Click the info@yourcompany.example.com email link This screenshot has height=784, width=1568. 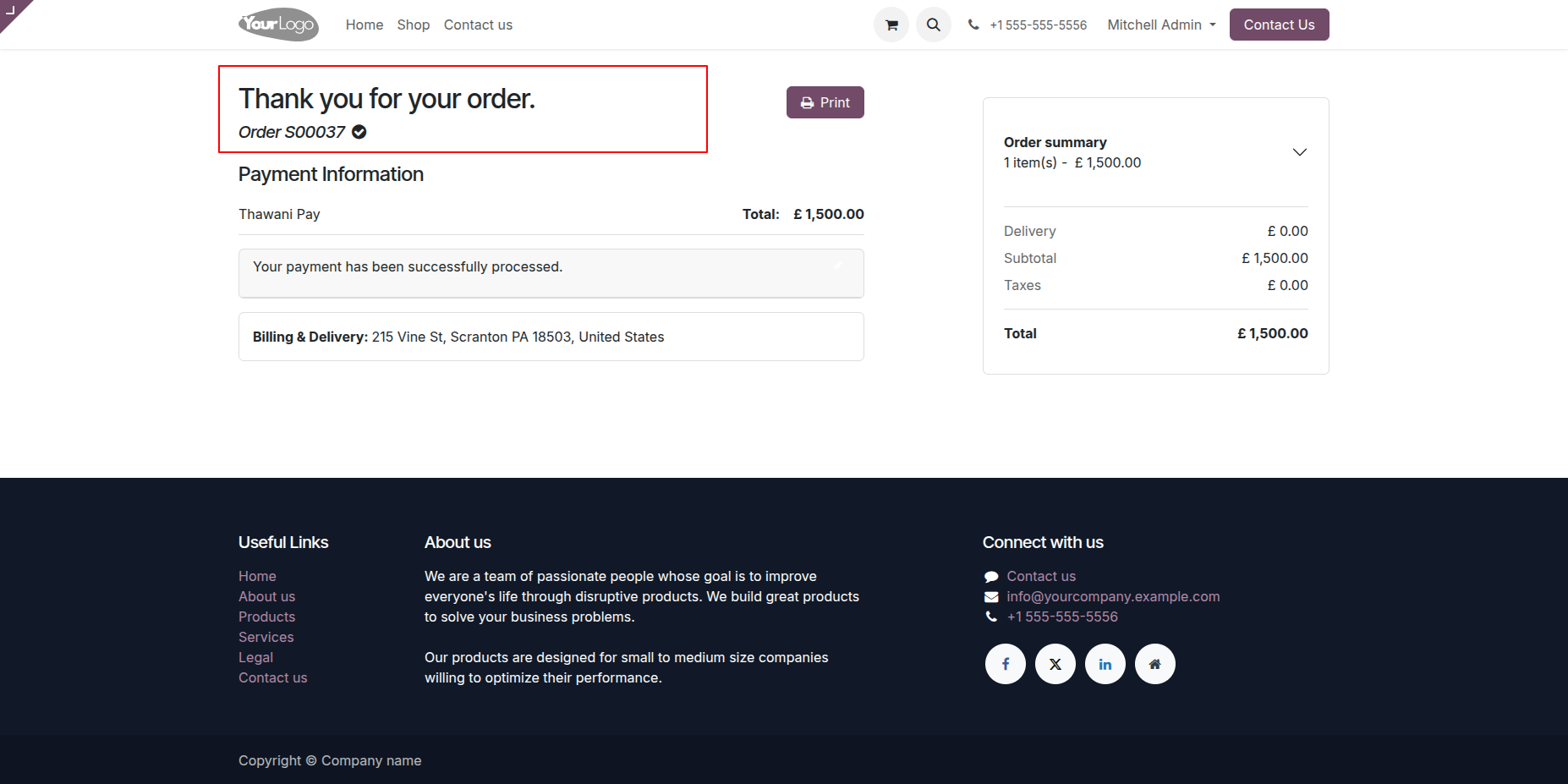[x=1113, y=596]
